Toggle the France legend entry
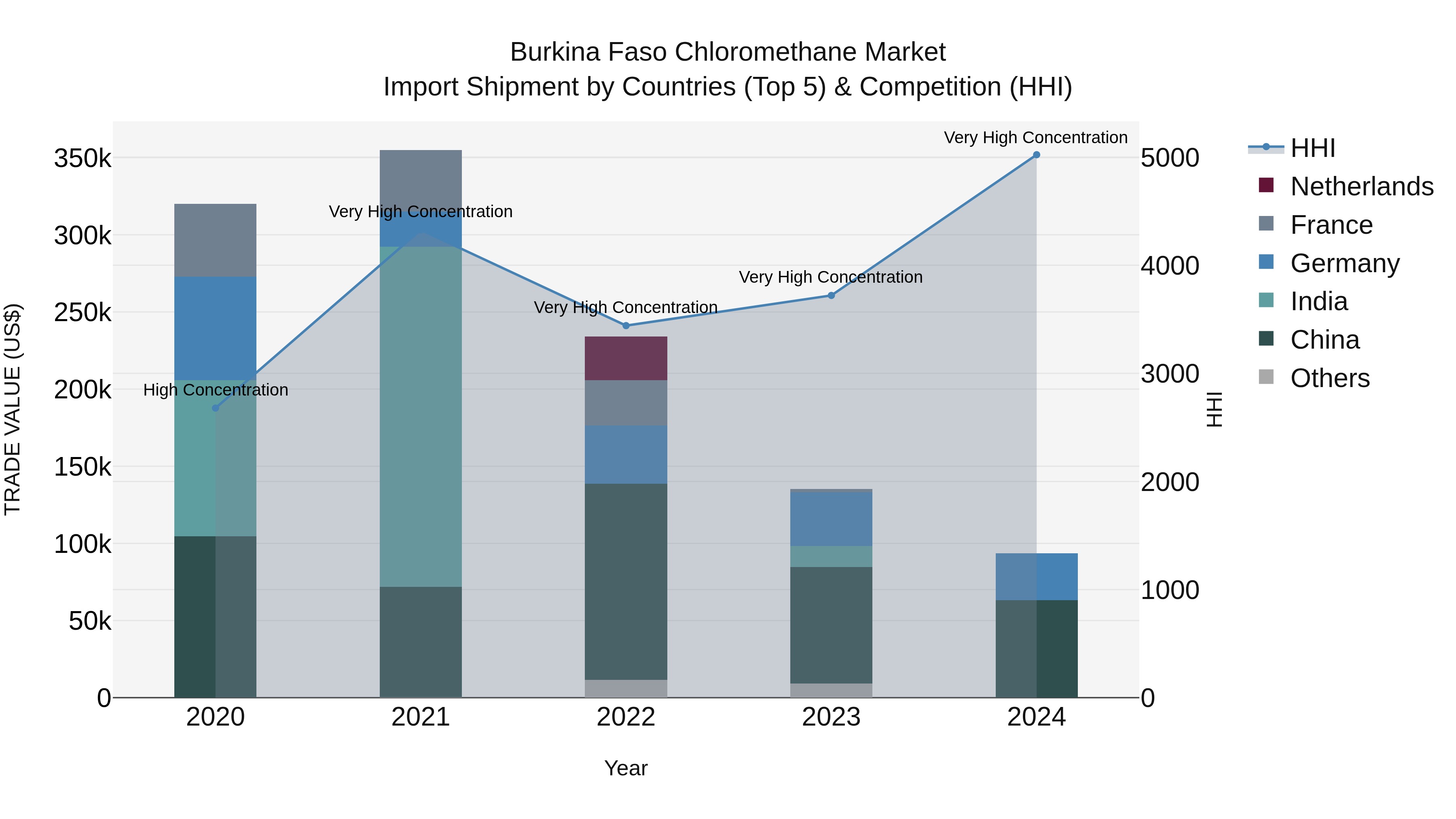The height and width of the screenshot is (819, 1456). click(1315, 225)
